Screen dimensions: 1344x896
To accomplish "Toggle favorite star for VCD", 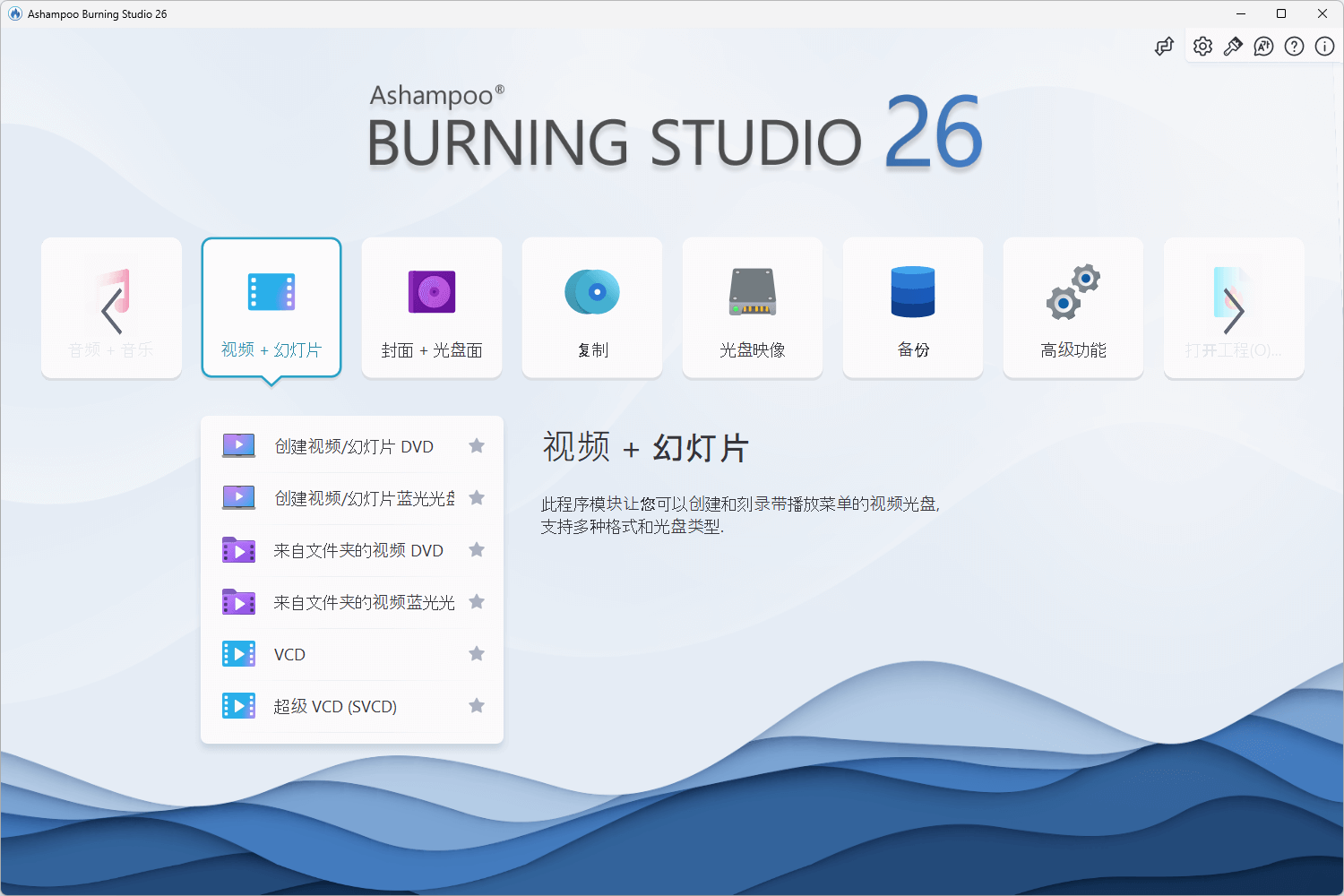I will click(477, 654).
